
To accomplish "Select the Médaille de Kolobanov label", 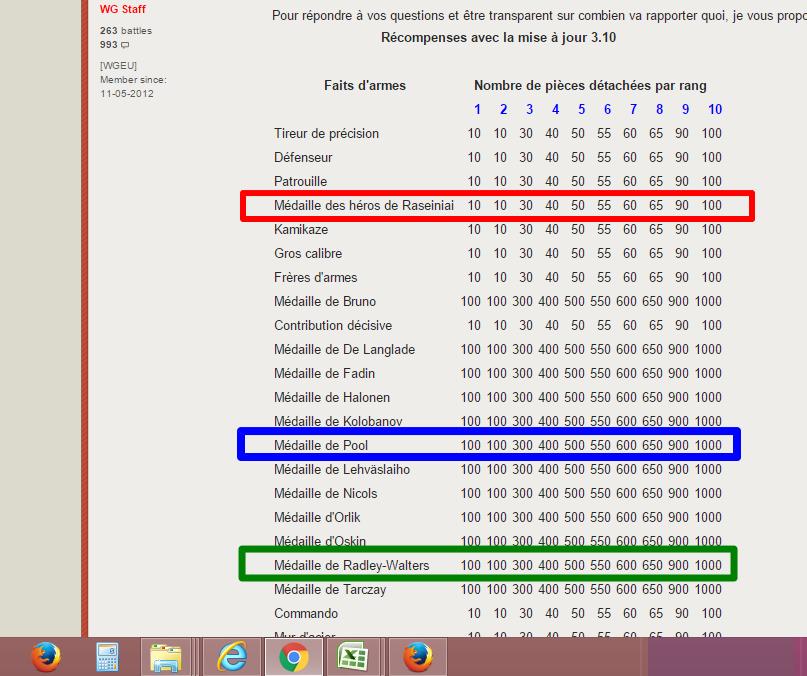I will (338, 422).
